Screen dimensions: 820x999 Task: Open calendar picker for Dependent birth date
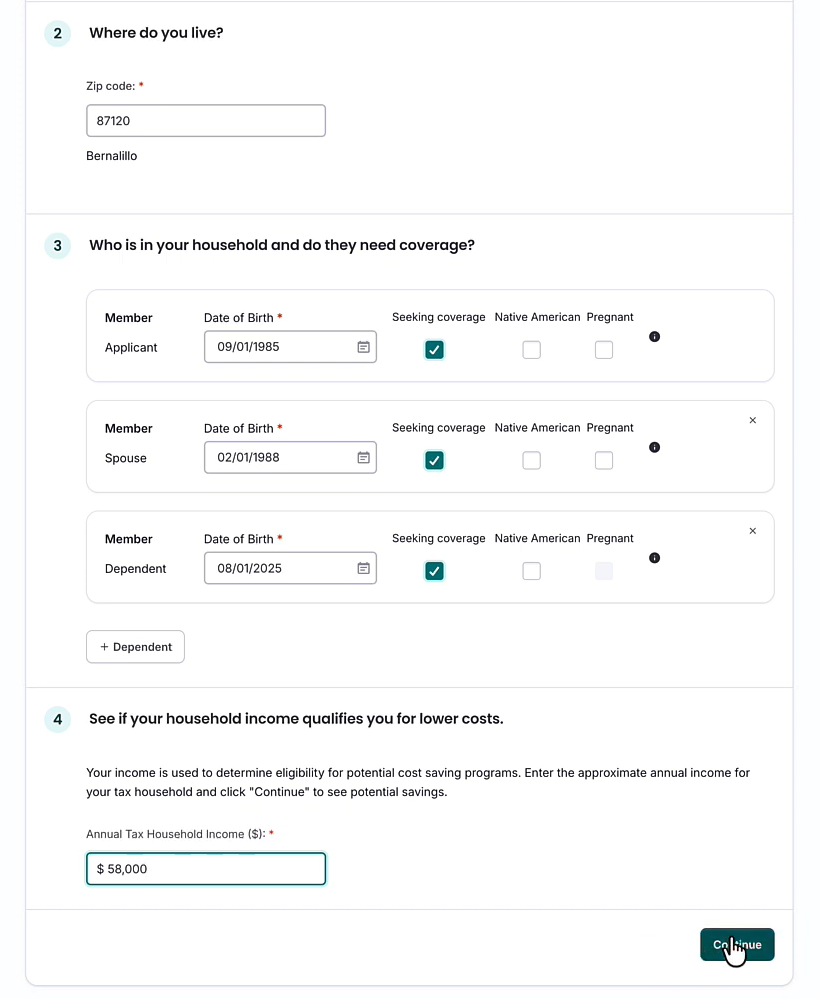pyautogui.click(x=364, y=568)
